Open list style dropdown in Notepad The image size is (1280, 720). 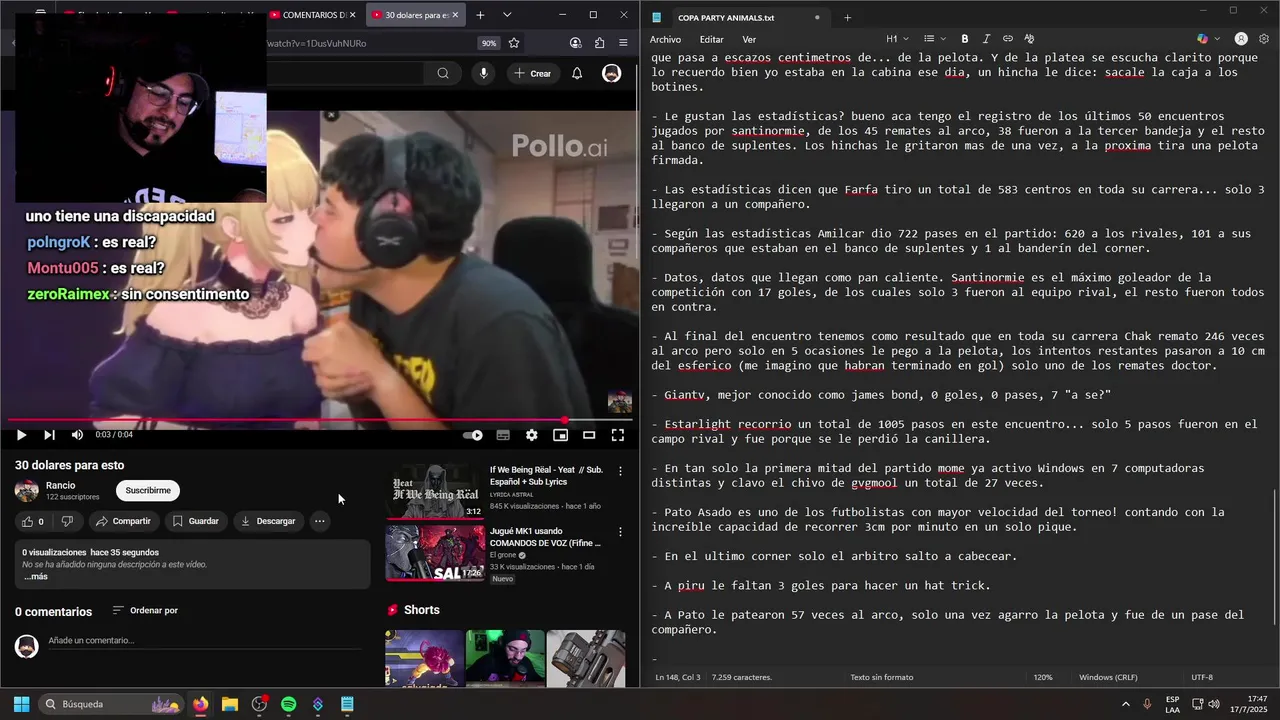(933, 39)
